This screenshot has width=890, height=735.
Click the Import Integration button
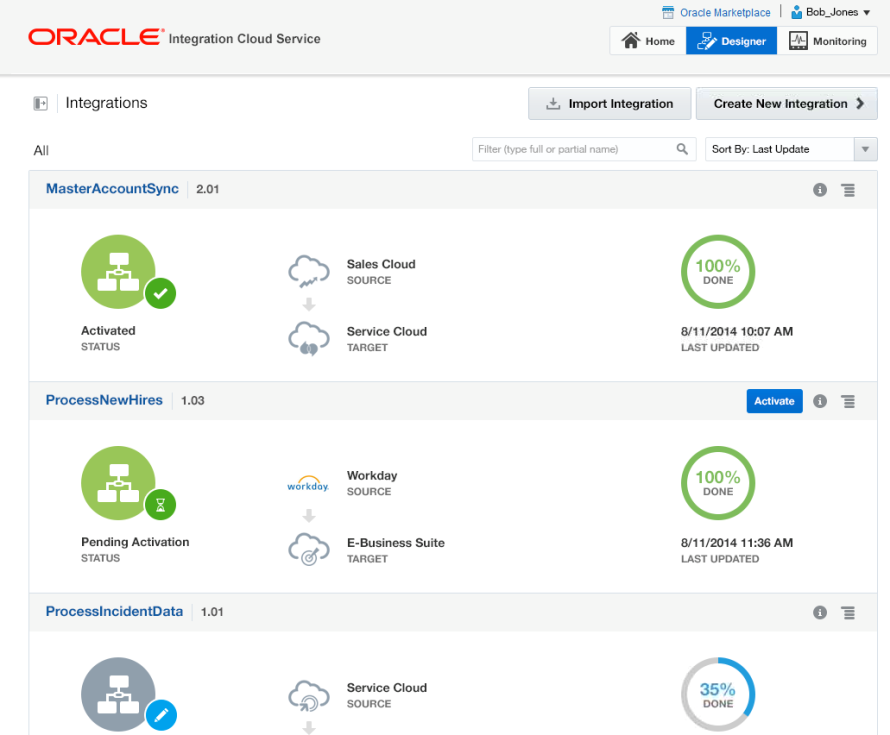[609, 104]
